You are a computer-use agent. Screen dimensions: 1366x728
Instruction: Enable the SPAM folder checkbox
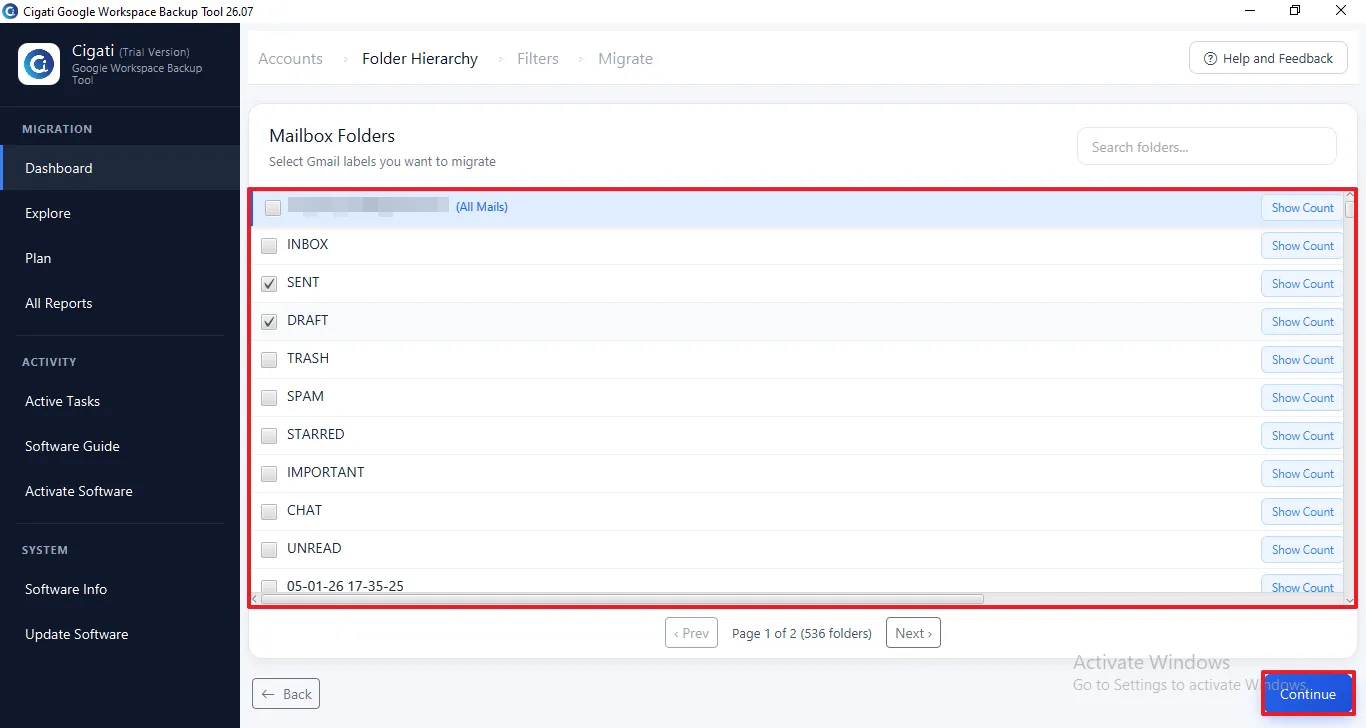tap(269, 398)
